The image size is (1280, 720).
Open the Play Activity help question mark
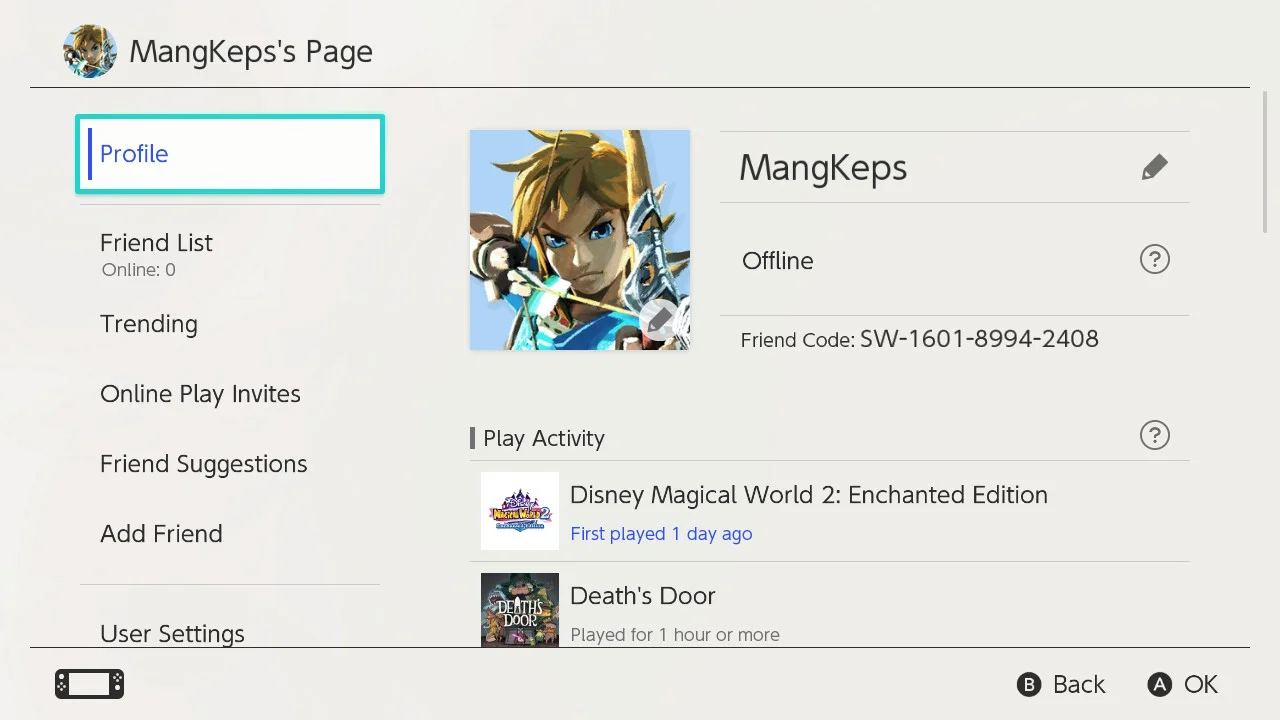click(1155, 435)
